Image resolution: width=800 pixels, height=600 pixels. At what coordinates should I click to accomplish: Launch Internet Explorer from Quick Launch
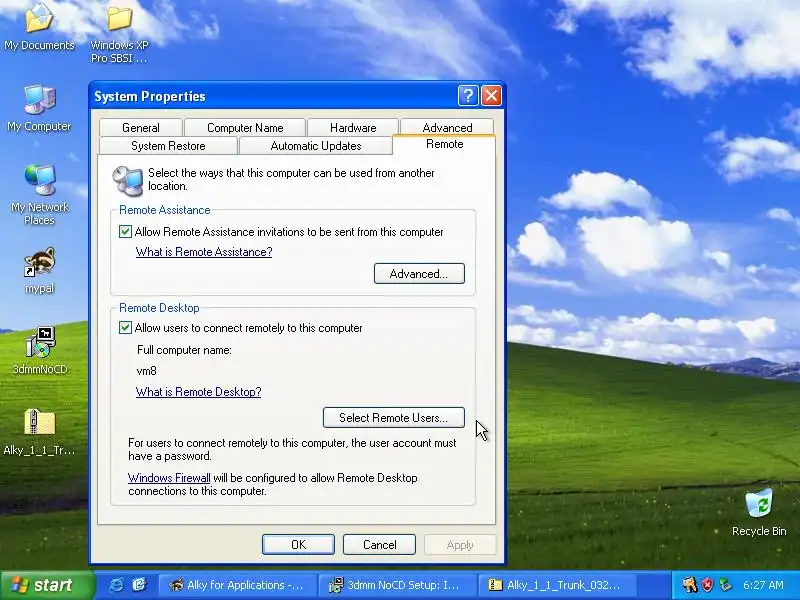[116, 585]
